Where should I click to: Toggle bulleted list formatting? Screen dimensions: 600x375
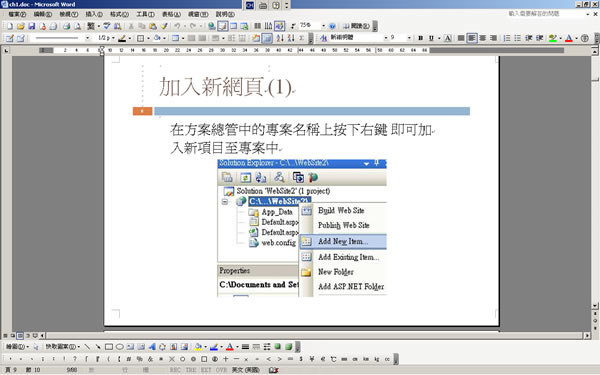(518, 38)
